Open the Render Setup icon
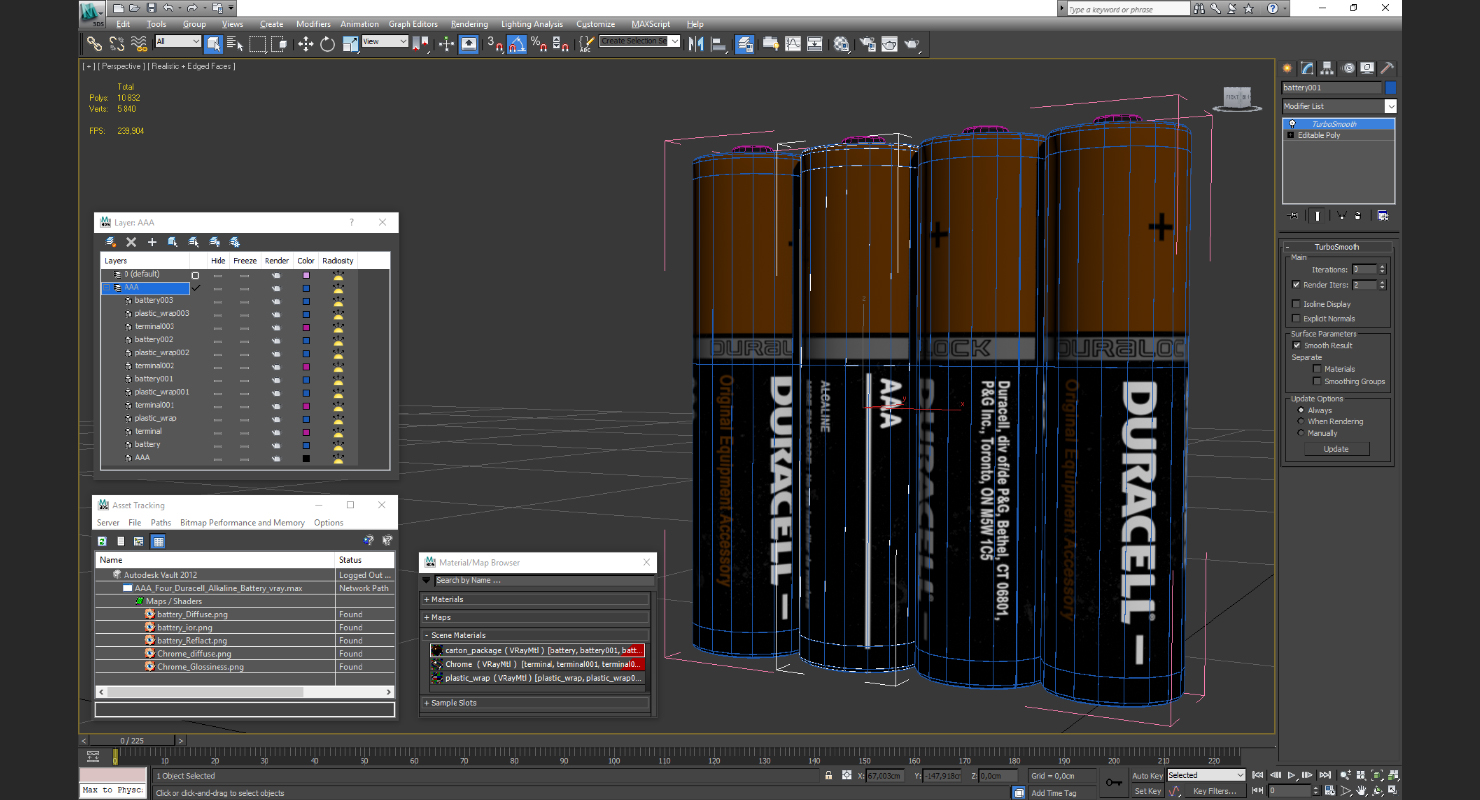The height and width of the screenshot is (800, 1480). pyautogui.click(x=866, y=44)
